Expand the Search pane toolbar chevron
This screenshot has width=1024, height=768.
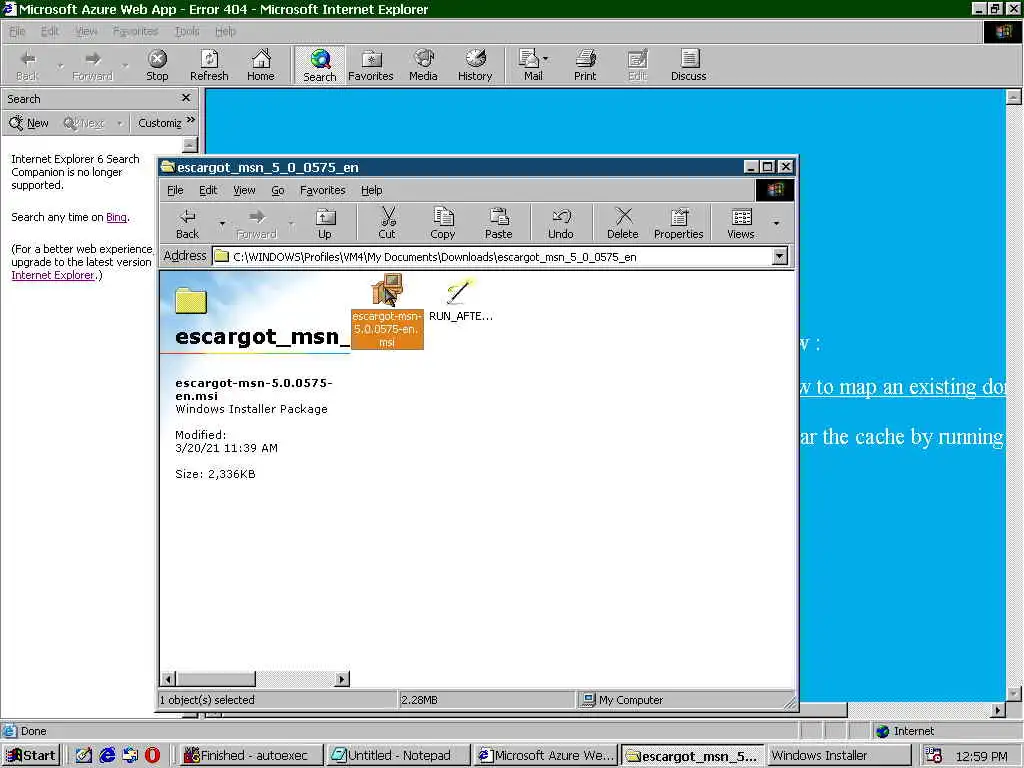(x=191, y=120)
